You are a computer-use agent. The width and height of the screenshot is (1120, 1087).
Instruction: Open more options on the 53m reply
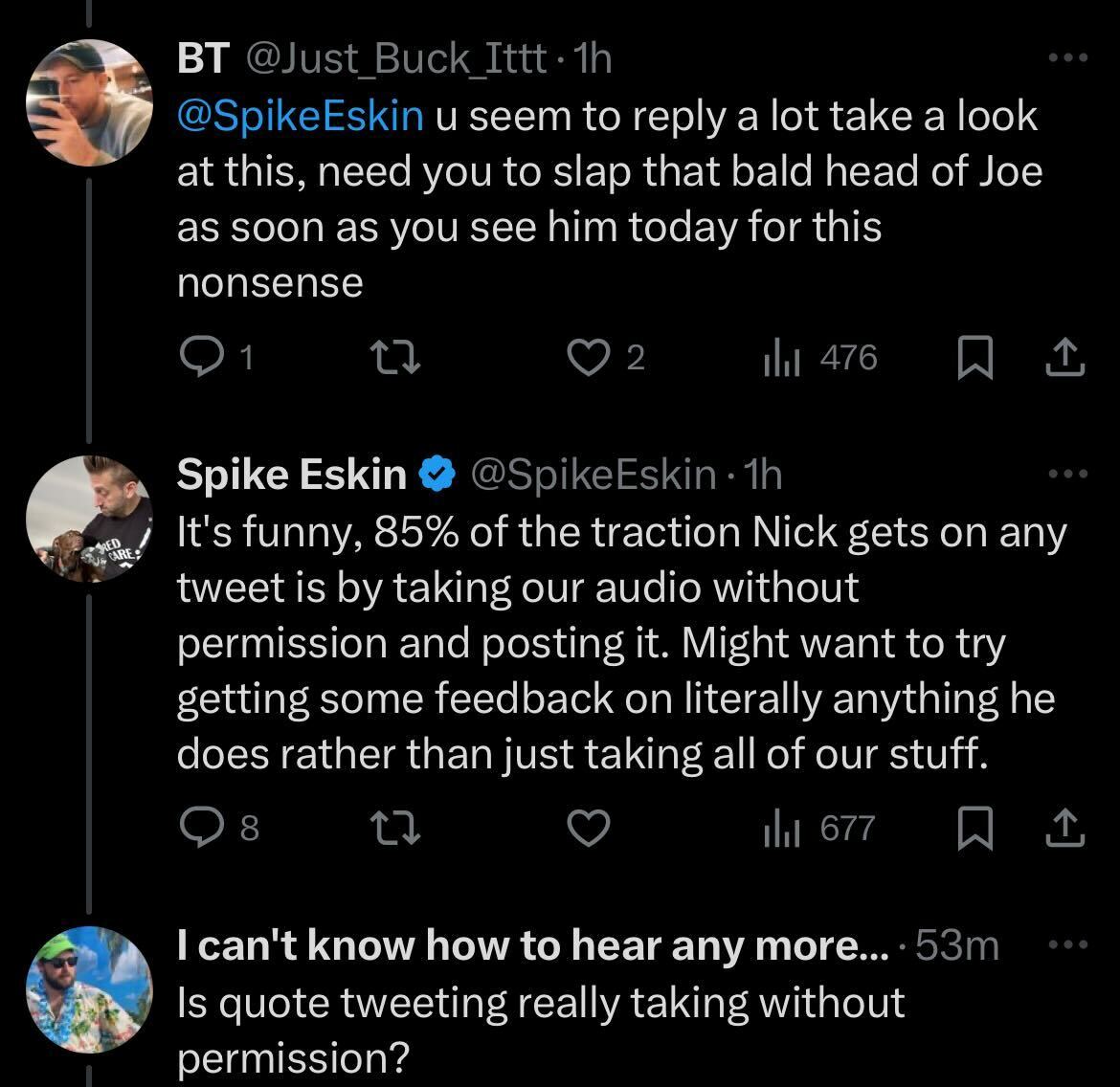1067,945
